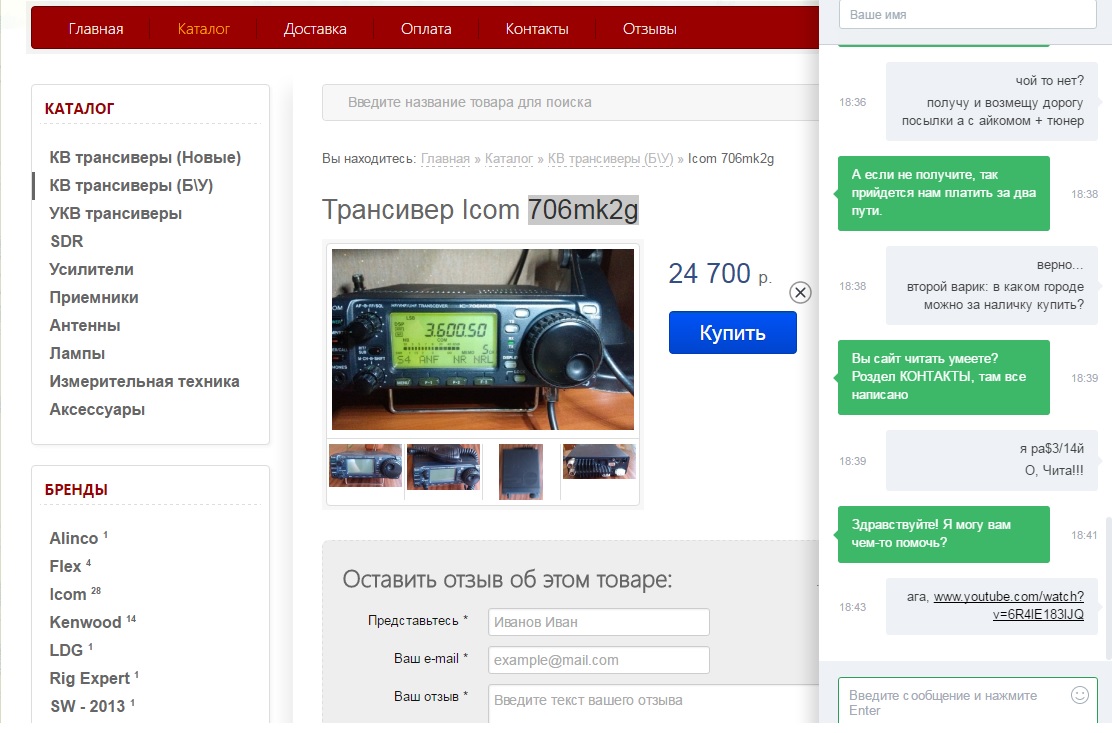Open the Каталог menu item

(204, 29)
